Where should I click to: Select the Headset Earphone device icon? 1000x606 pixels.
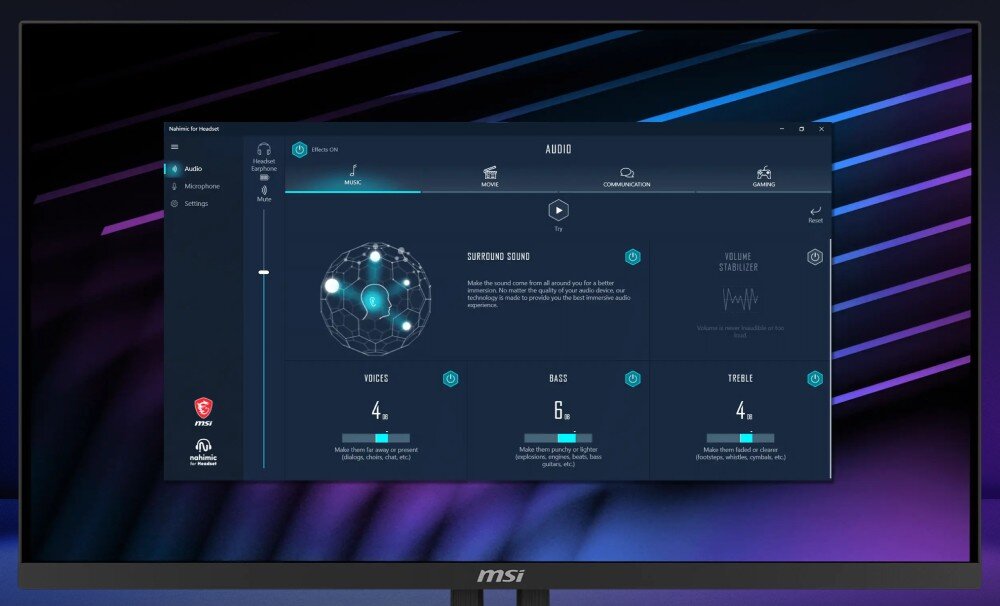click(x=264, y=149)
